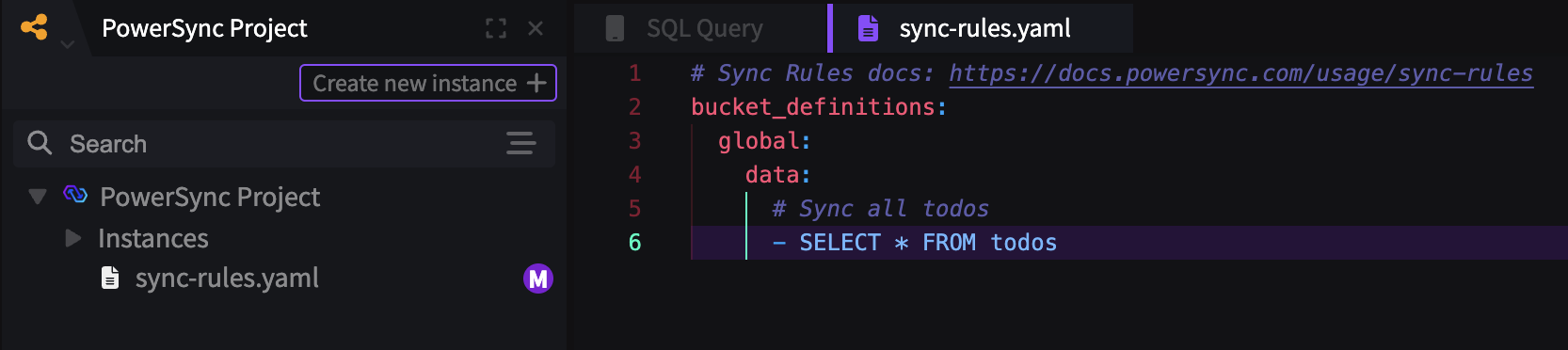Click the todos table name in the query
The image size is (1568, 350).
click(1023, 243)
